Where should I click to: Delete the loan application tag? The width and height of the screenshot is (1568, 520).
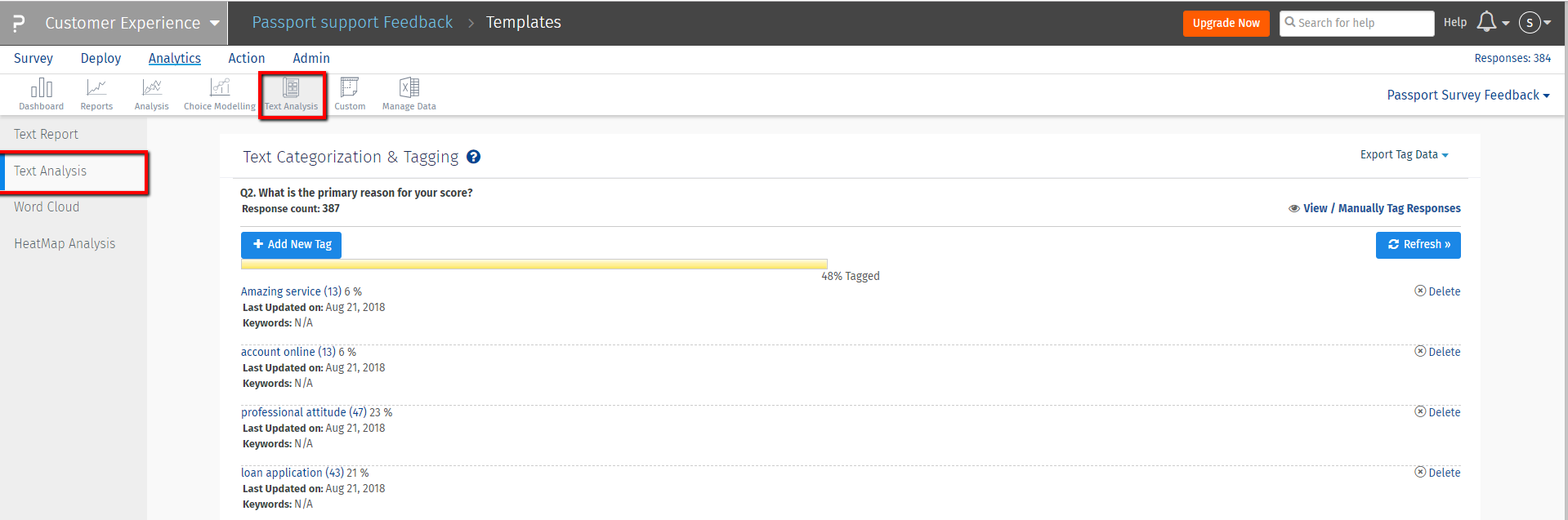[1438, 473]
